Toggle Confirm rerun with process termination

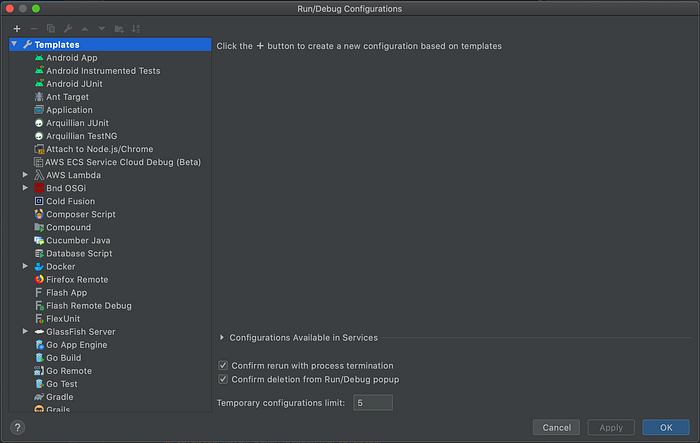[223, 365]
